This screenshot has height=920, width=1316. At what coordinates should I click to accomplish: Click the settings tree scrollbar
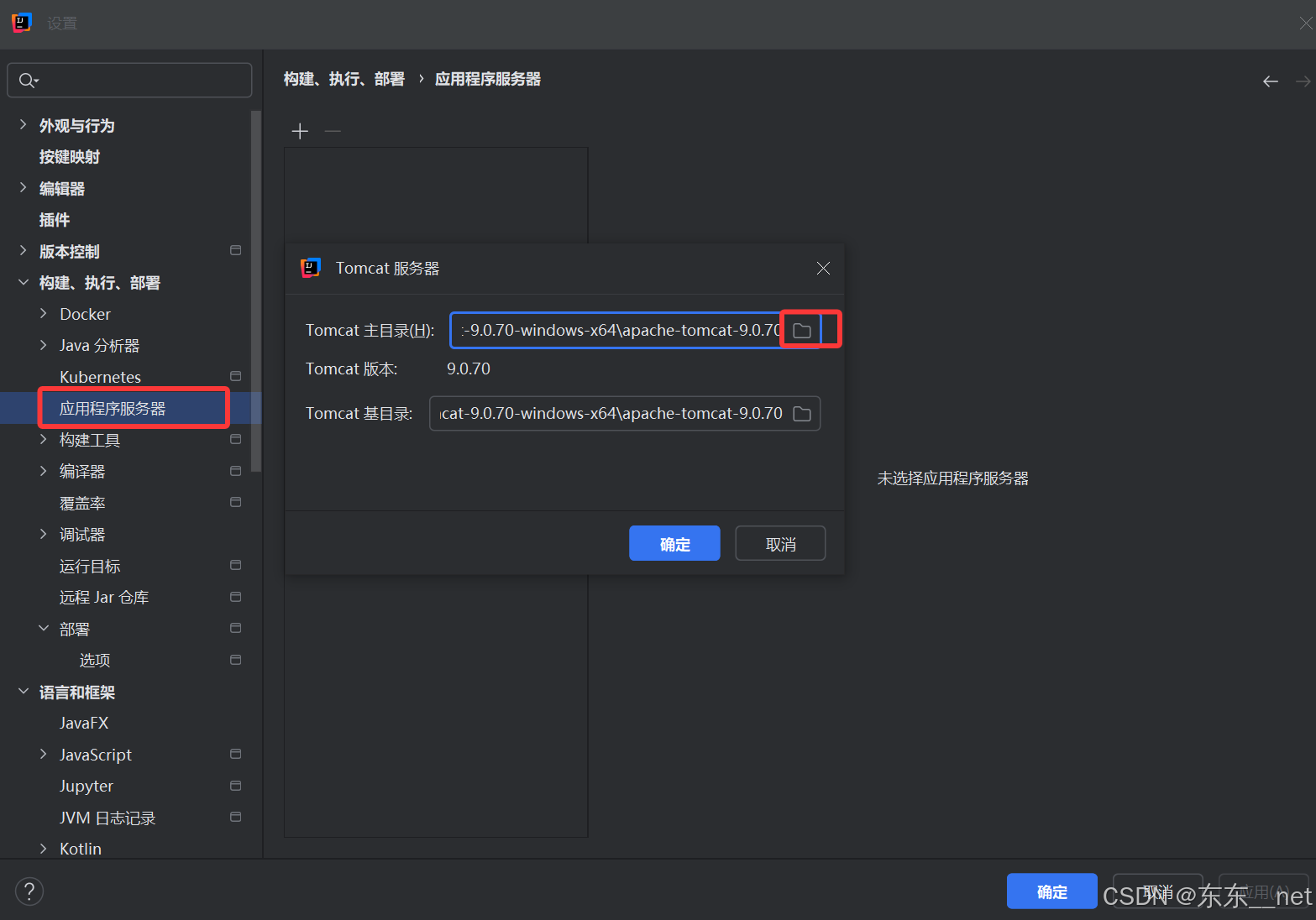click(256, 290)
